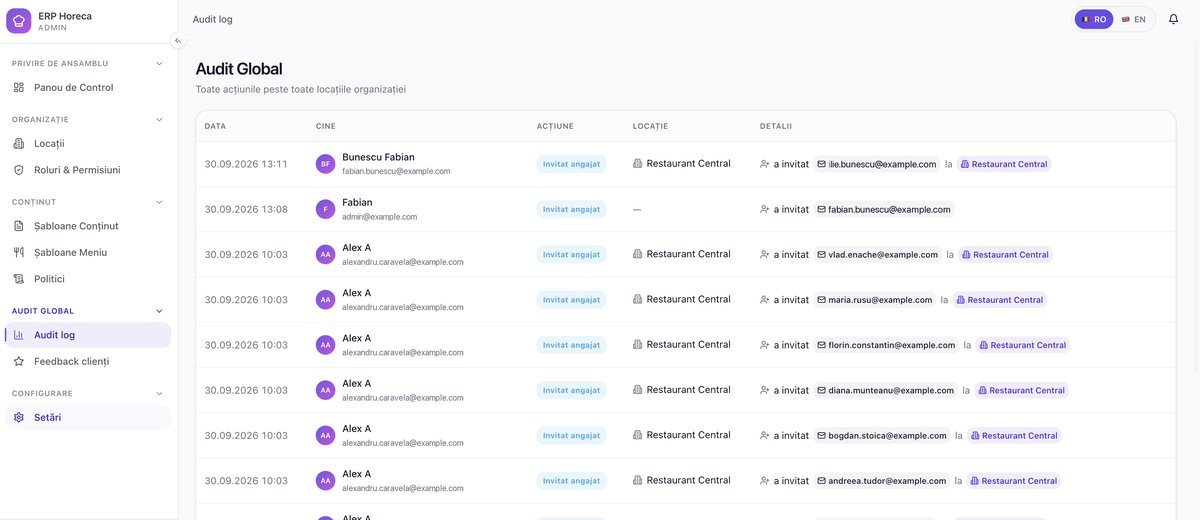This screenshot has width=1200, height=520.
Task: Click the Data column header
Action: pos(215,126)
